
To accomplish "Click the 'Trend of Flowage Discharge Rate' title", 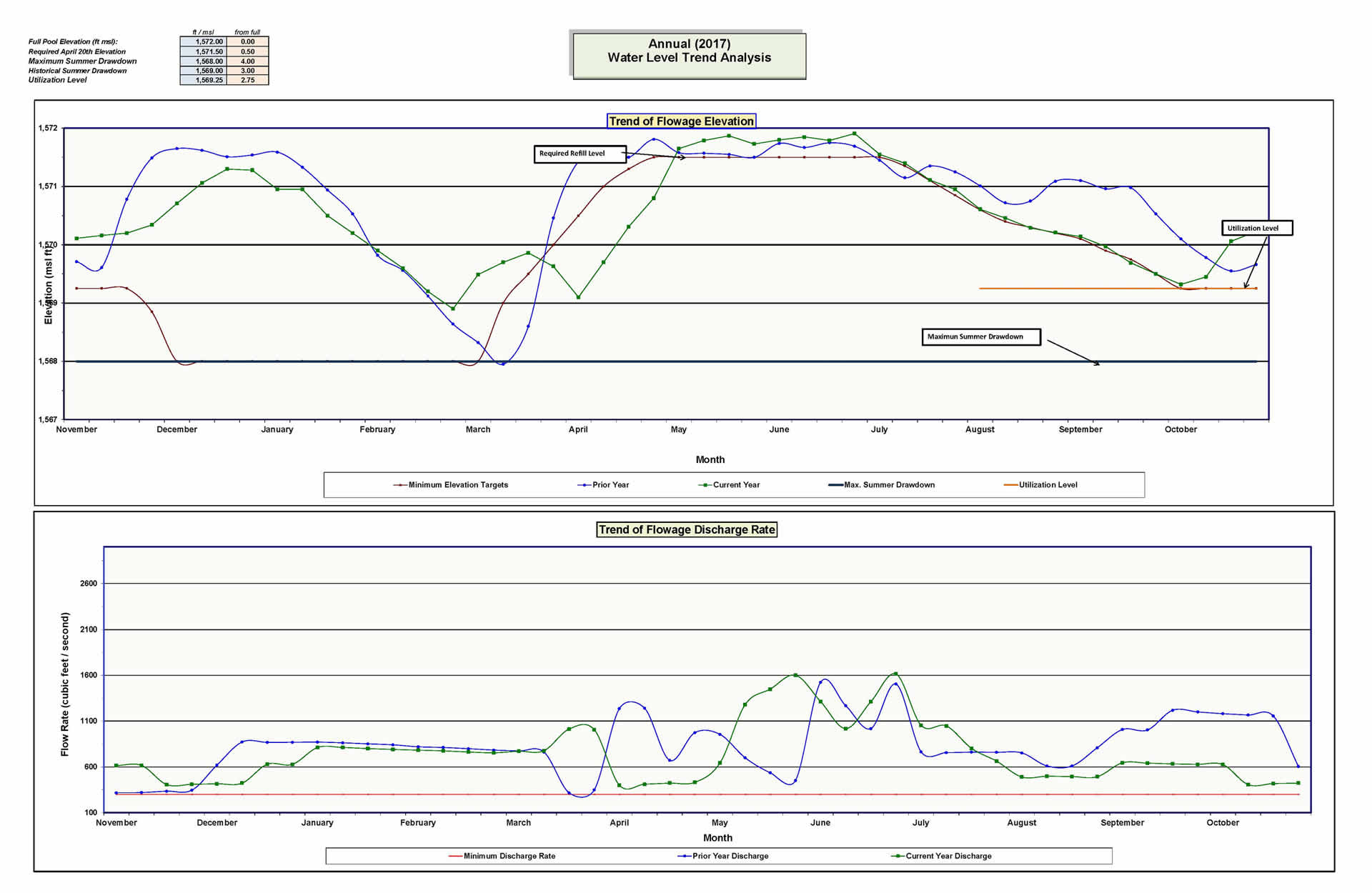I will click(686, 529).
